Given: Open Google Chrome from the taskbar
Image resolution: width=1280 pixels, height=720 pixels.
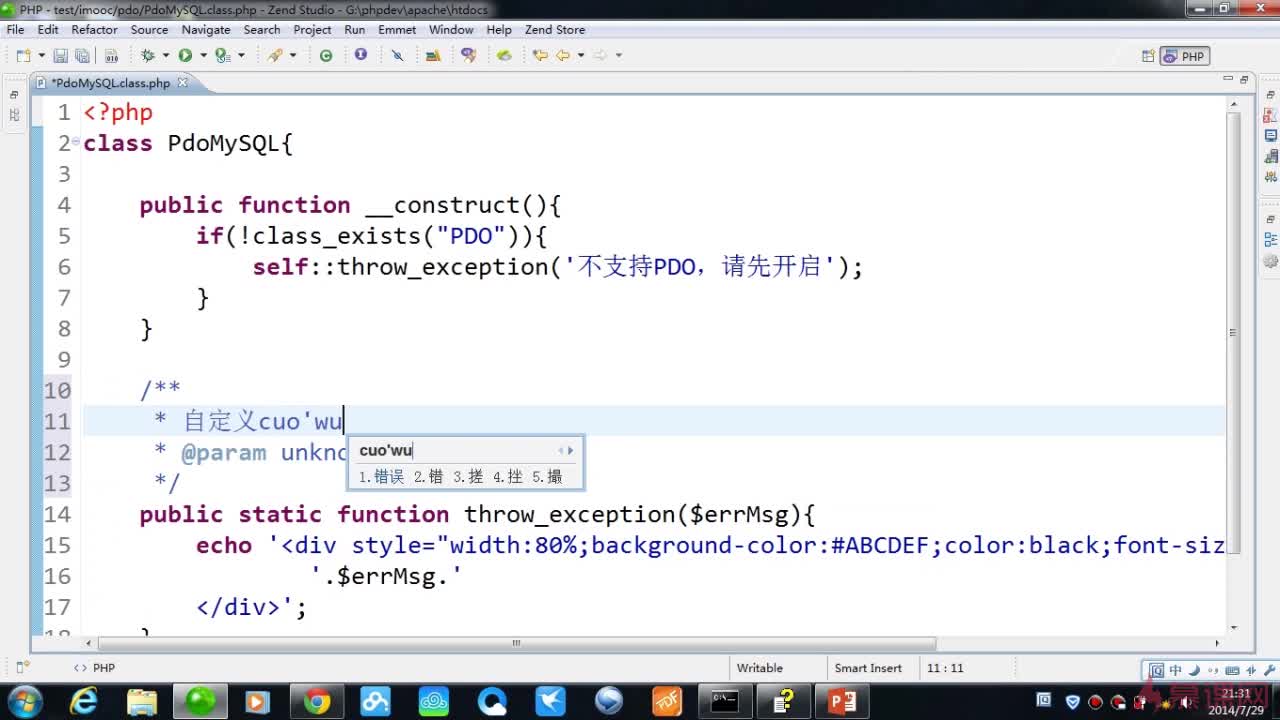Looking at the screenshot, I should pyautogui.click(x=317, y=702).
